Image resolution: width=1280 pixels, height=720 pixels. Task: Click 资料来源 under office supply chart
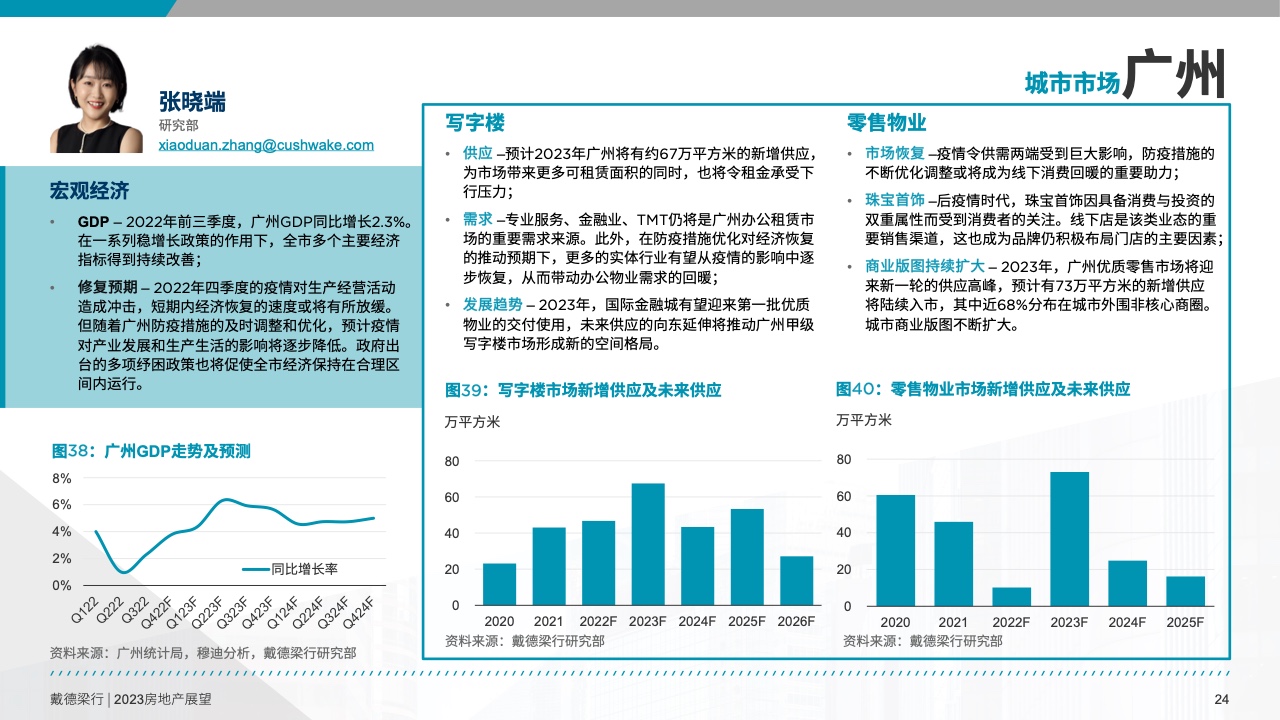[524, 641]
